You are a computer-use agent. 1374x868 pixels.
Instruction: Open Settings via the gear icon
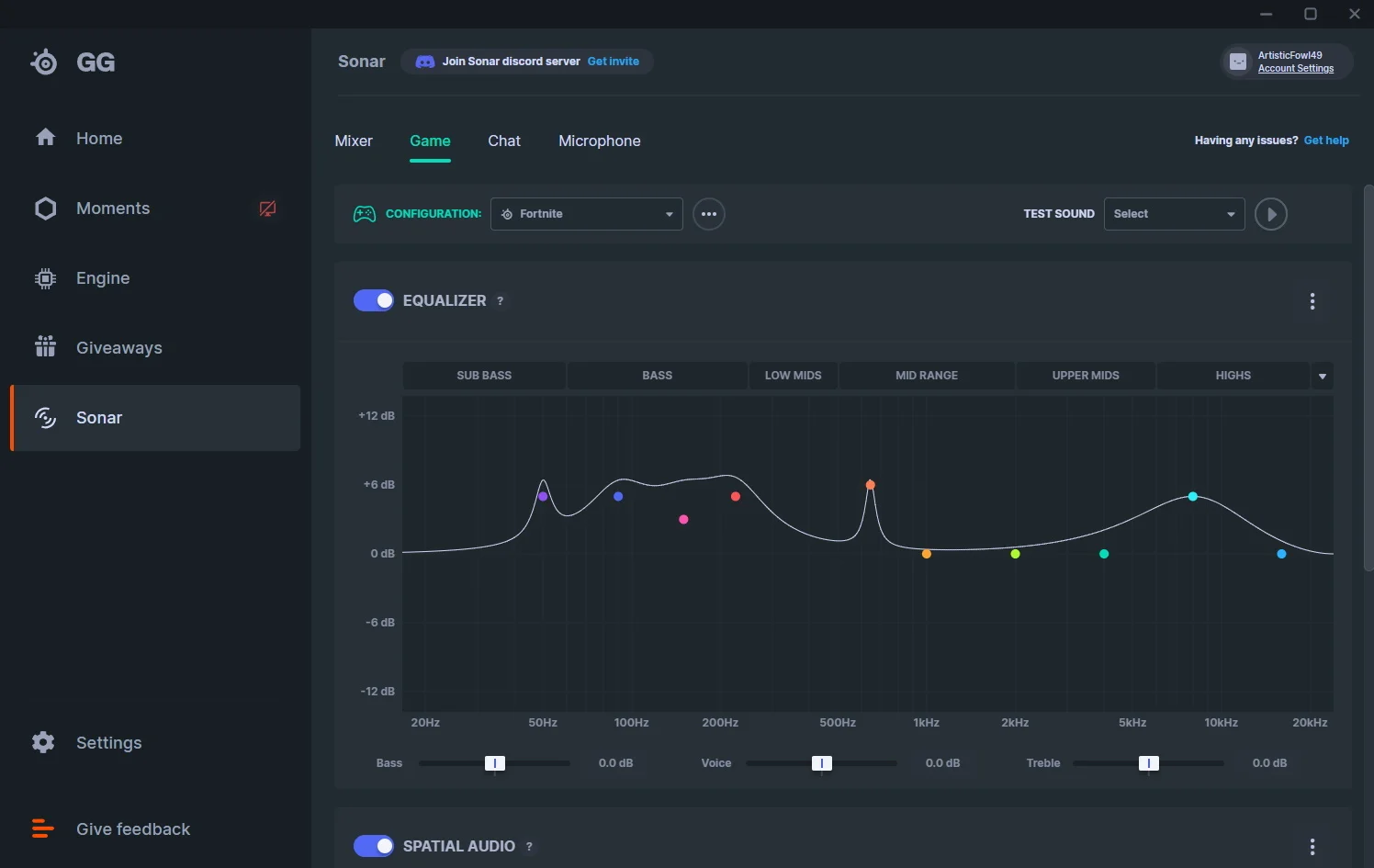[43, 742]
